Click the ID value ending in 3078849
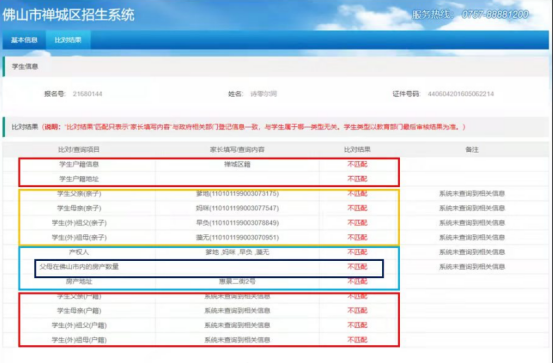The width and height of the screenshot is (554, 363). tap(237, 223)
